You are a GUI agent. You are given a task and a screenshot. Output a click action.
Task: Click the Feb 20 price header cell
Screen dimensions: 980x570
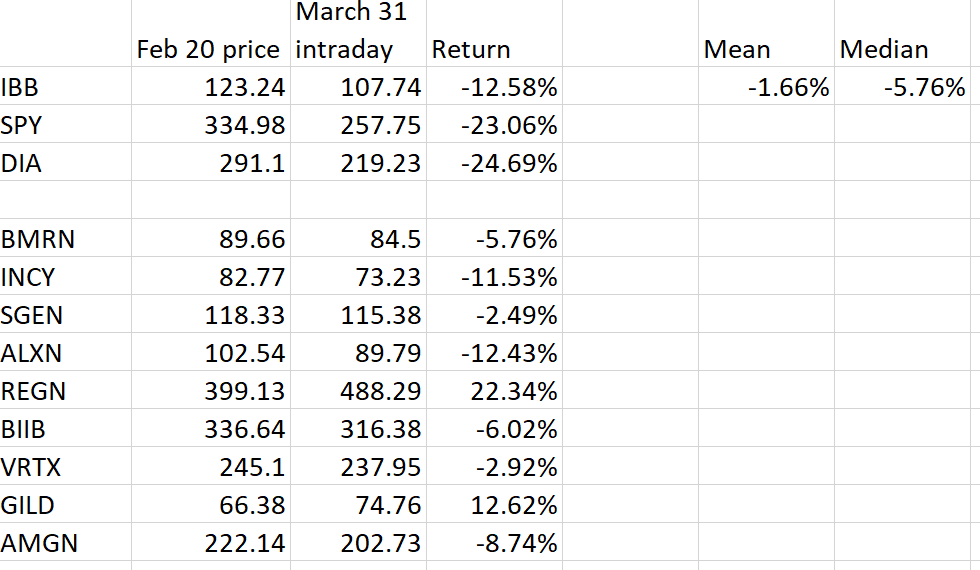click(211, 32)
